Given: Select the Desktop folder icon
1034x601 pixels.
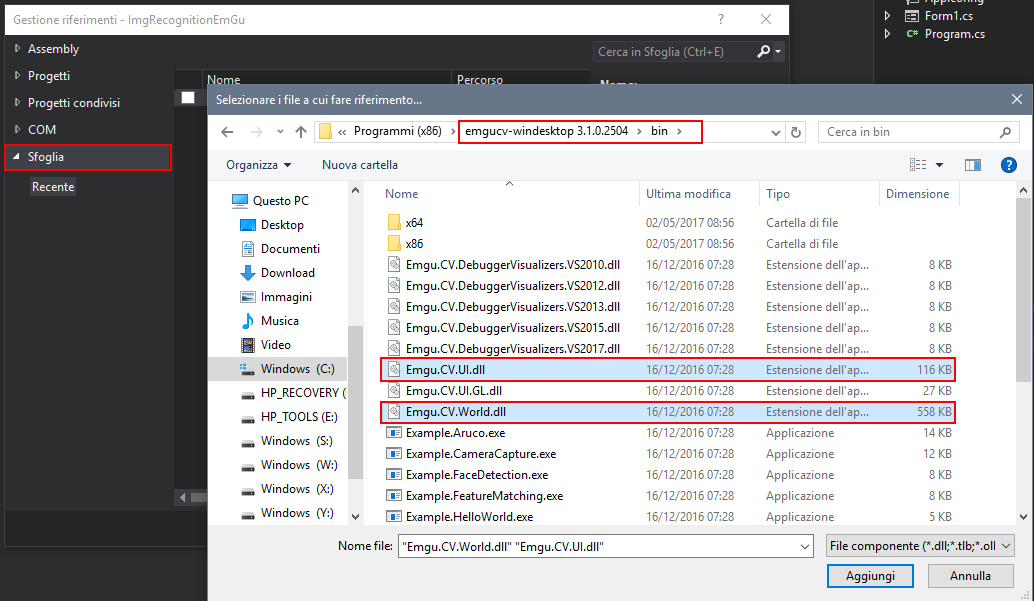Looking at the screenshot, I should pos(248,225).
